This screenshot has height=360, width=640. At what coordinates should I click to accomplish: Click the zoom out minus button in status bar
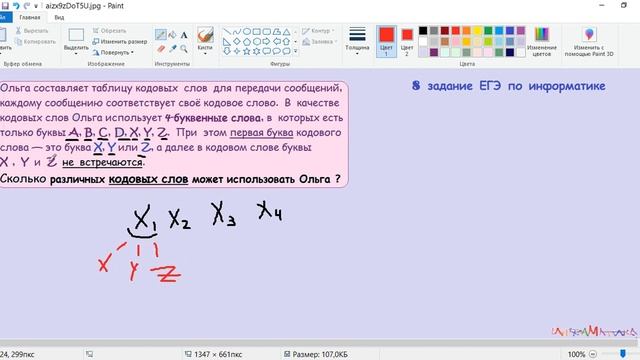click(x=593, y=354)
